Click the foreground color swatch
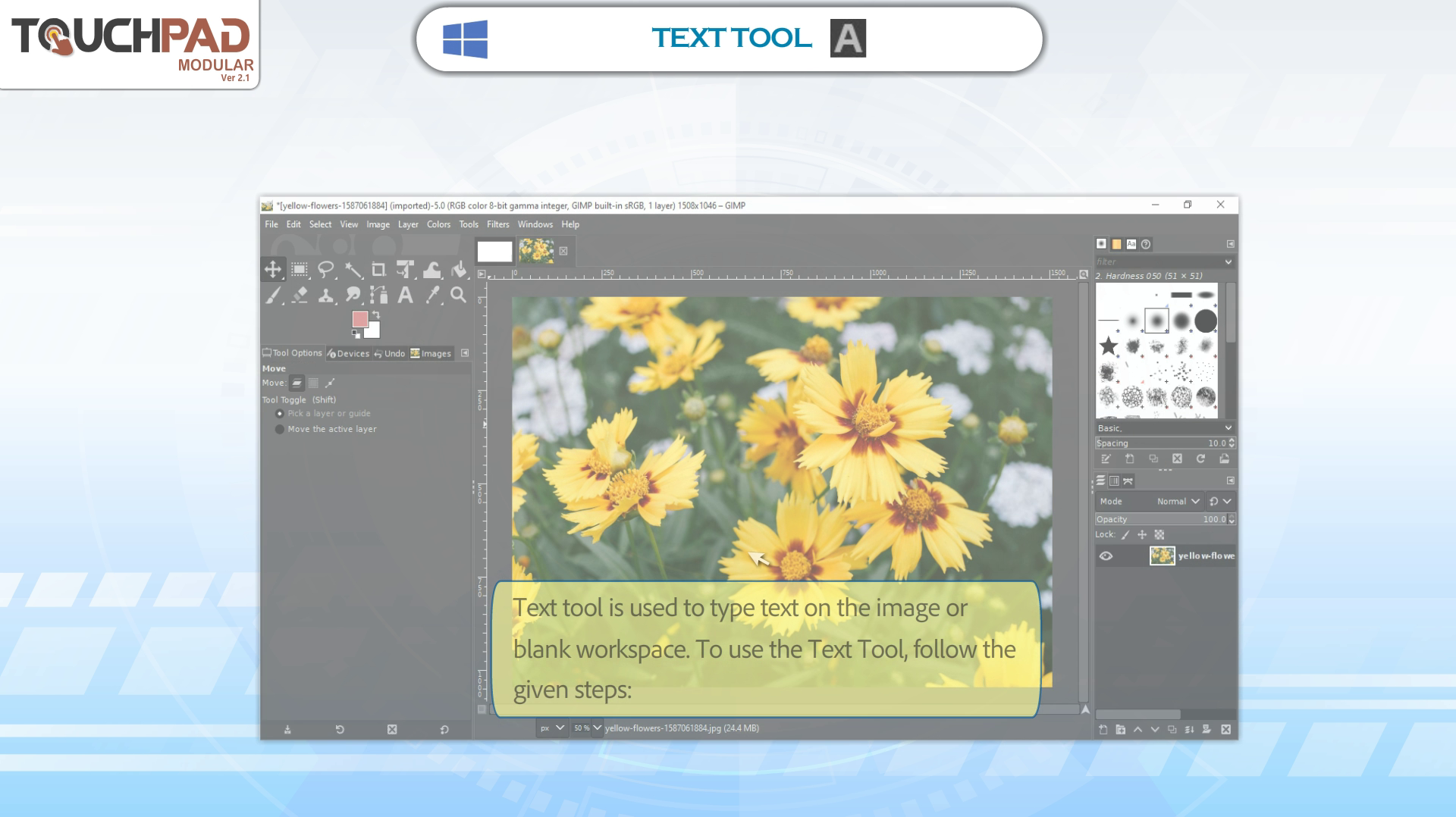Viewport: 1456px width, 817px height. [x=360, y=319]
